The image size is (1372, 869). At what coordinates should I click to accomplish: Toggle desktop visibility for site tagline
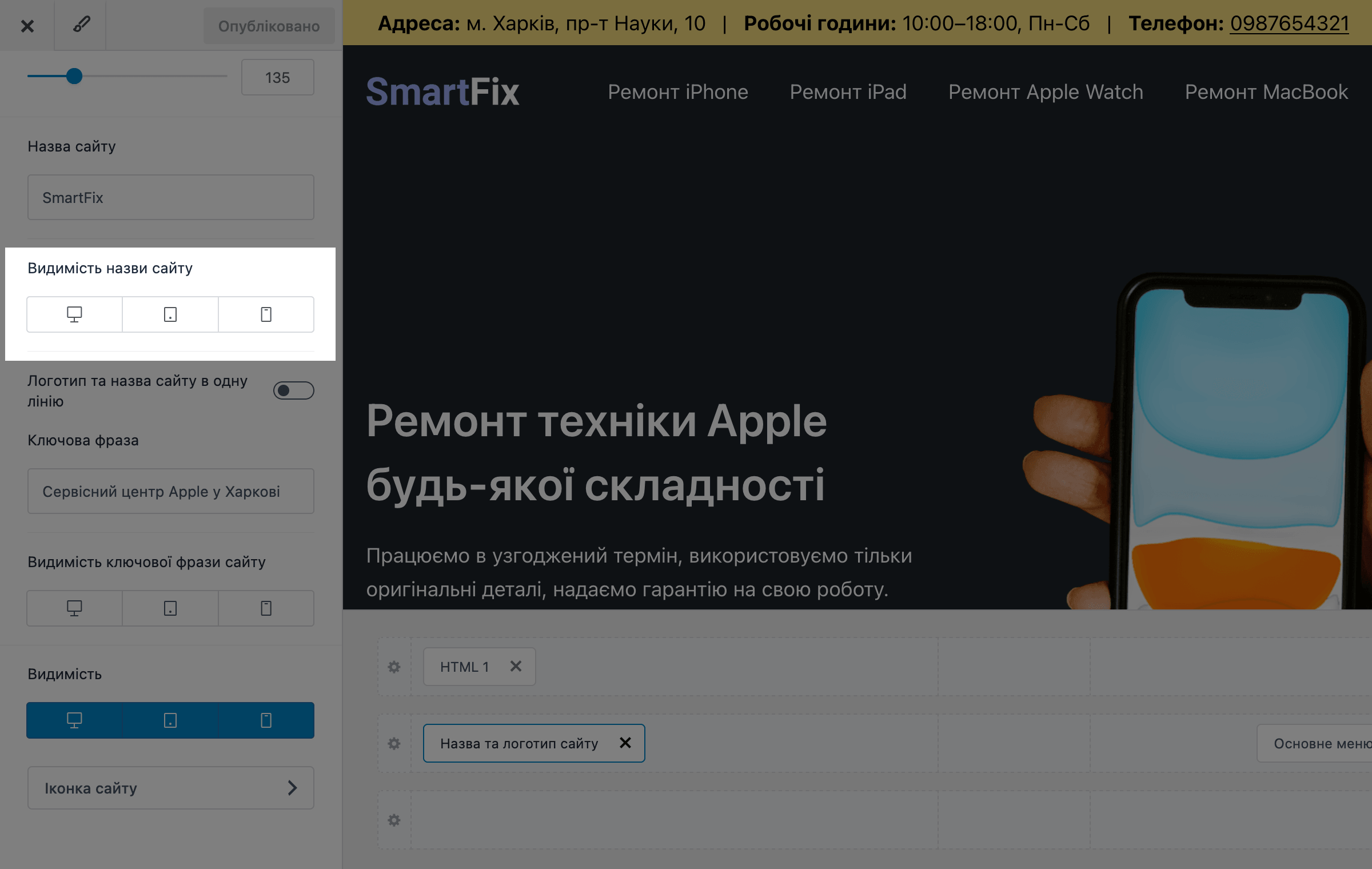pos(74,608)
